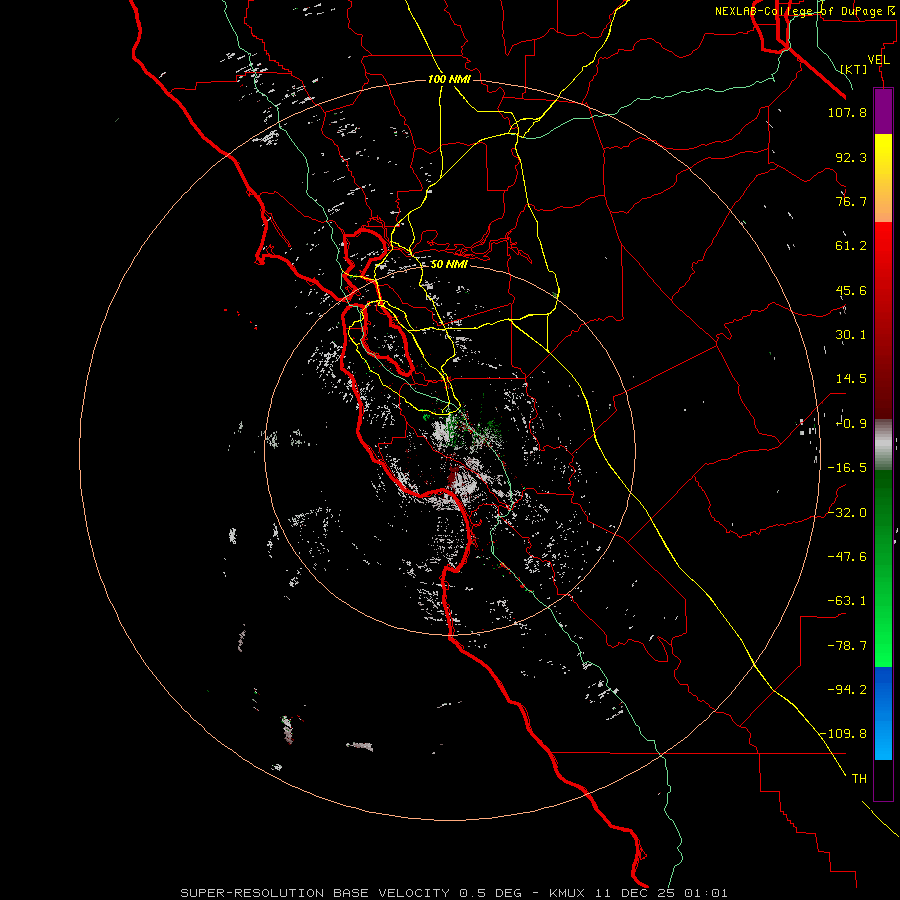This screenshot has height=900, width=900.
Task: Select the -32.0 velocity scale value
Action: [x=847, y=513]
